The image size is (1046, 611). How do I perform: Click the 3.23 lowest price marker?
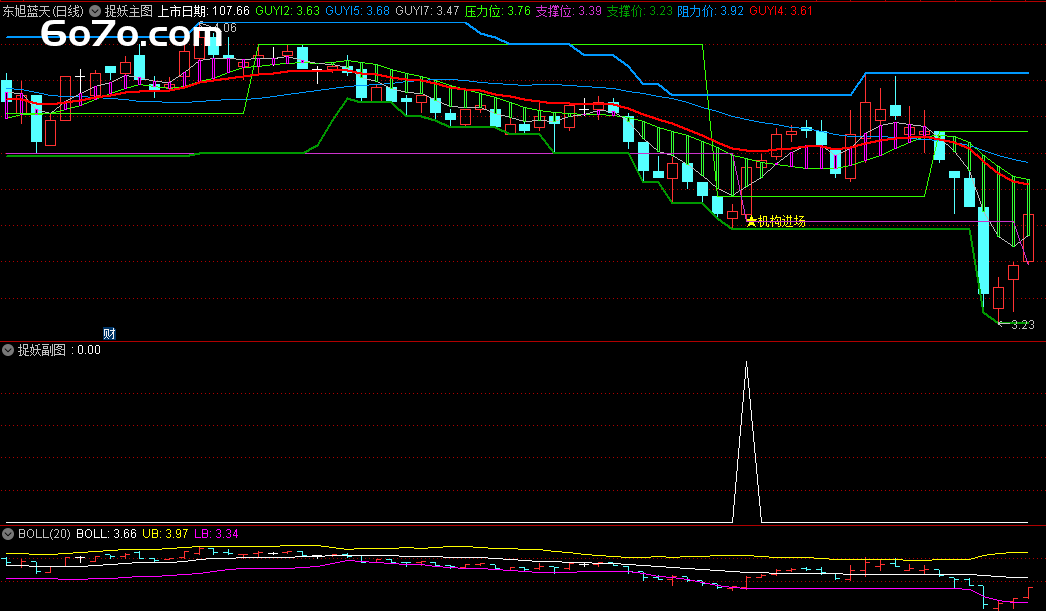click(1022, 325)
